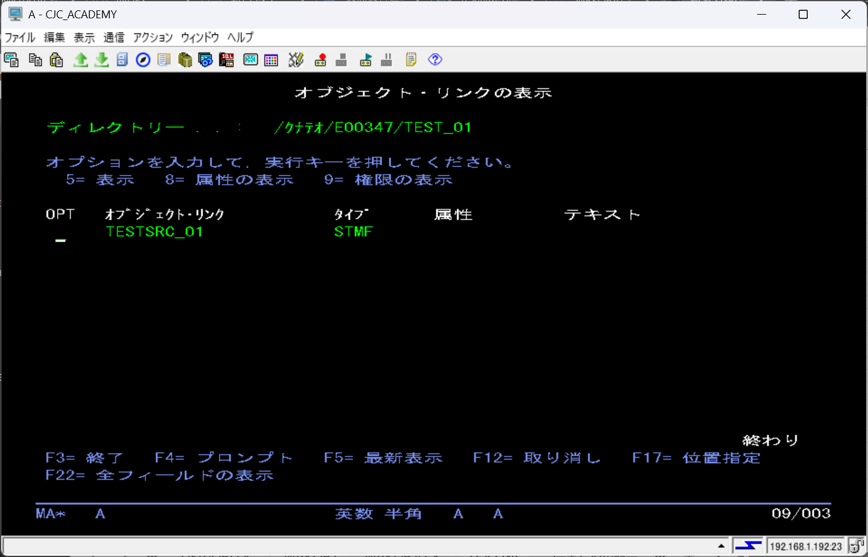Open the ヘルプ menu
This screenshot has height=557, width=868.
pyautogui.click(x=240, y=38)
